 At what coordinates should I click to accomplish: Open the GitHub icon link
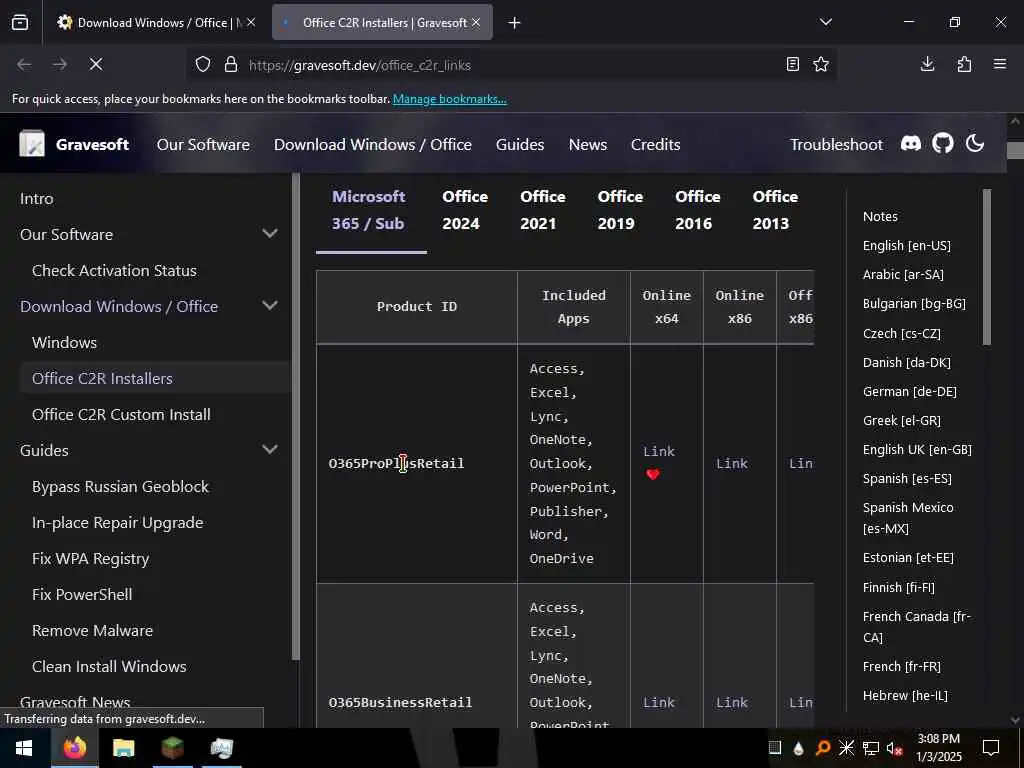click(942, 144)
